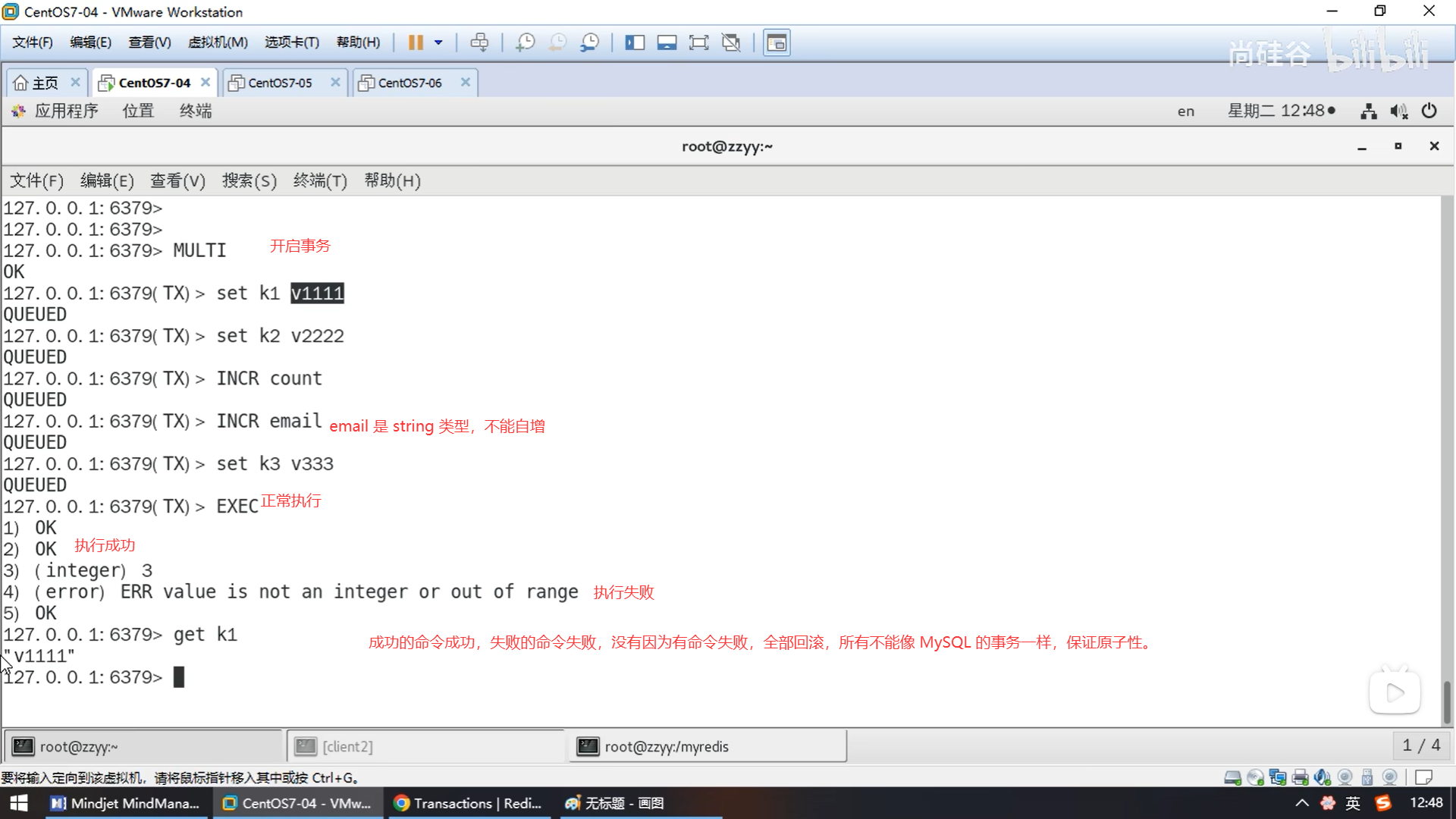Toggle the thumbnail bar view
1456x819 pixels.
pos(667,42)
